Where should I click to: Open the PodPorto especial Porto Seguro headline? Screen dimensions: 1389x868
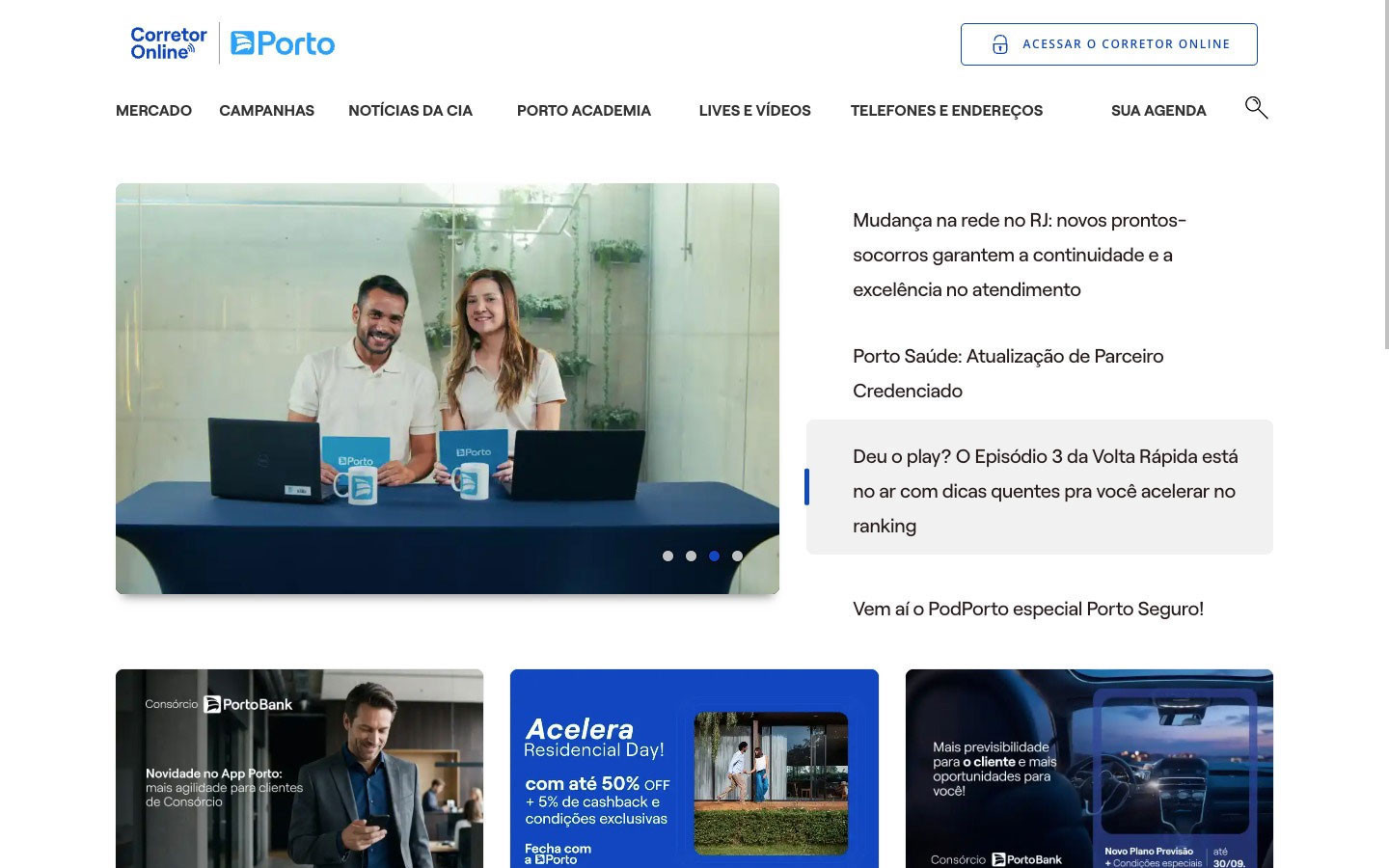(1028, 609)
